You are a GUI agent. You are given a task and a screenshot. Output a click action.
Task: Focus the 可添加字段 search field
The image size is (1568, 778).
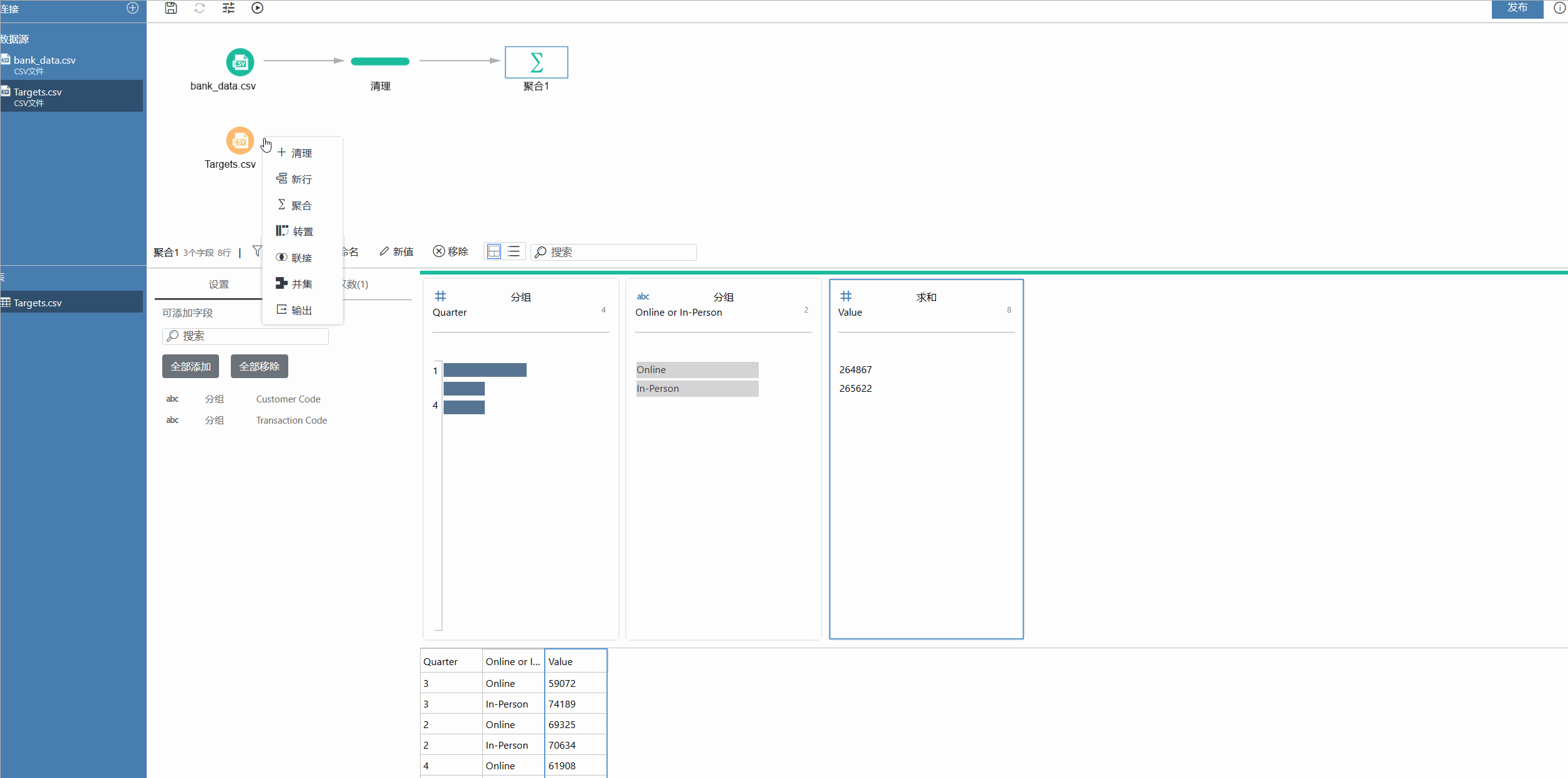pos(245,336)
